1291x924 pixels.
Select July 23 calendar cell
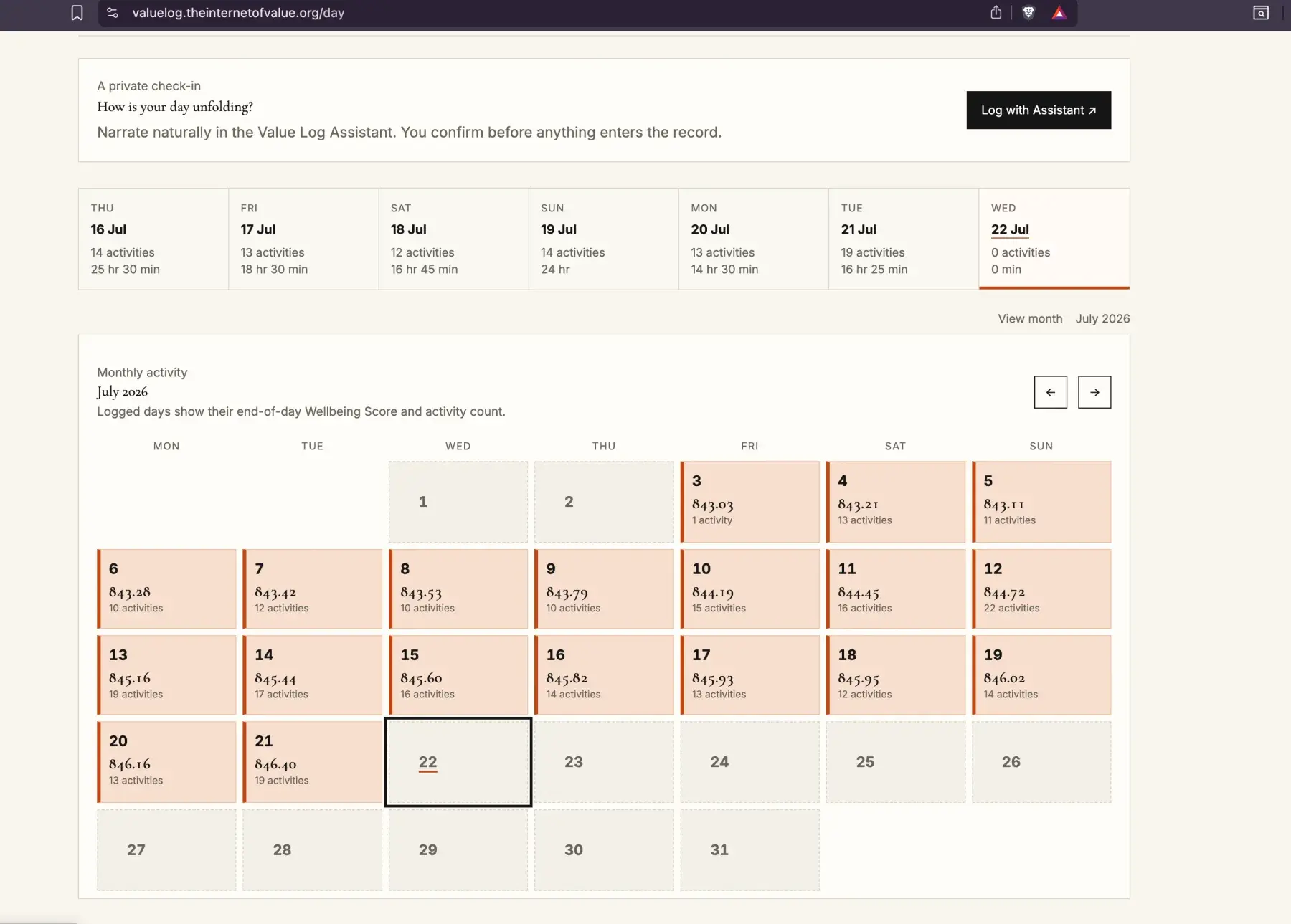click(604, 762)
